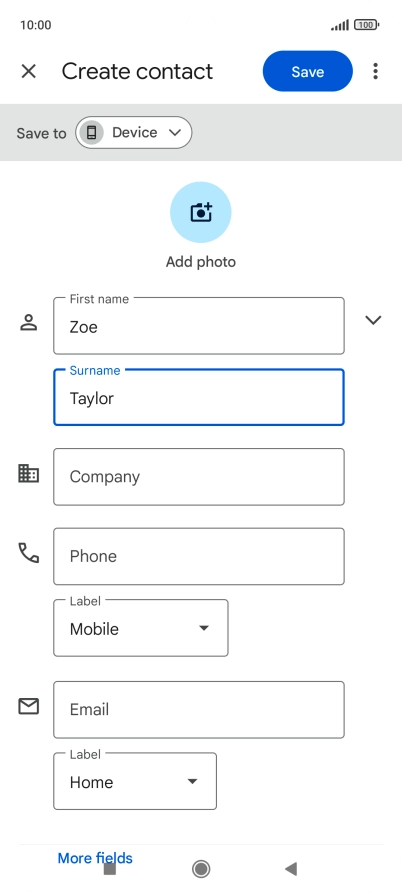Tap the Android home circle button
This screenshot has width=402, height=893.
[x=201, y=869]
